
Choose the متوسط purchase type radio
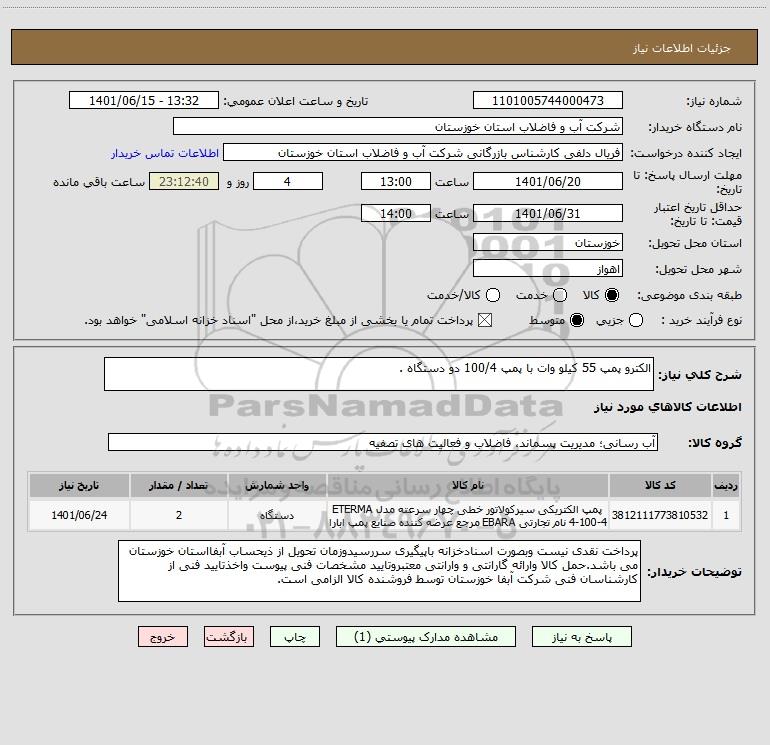point(577,320)
